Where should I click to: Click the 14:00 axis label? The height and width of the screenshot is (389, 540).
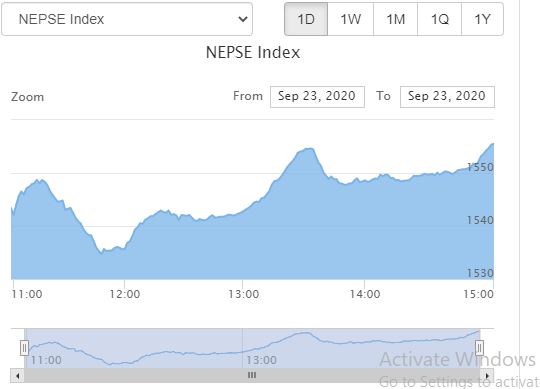point(365,294)
